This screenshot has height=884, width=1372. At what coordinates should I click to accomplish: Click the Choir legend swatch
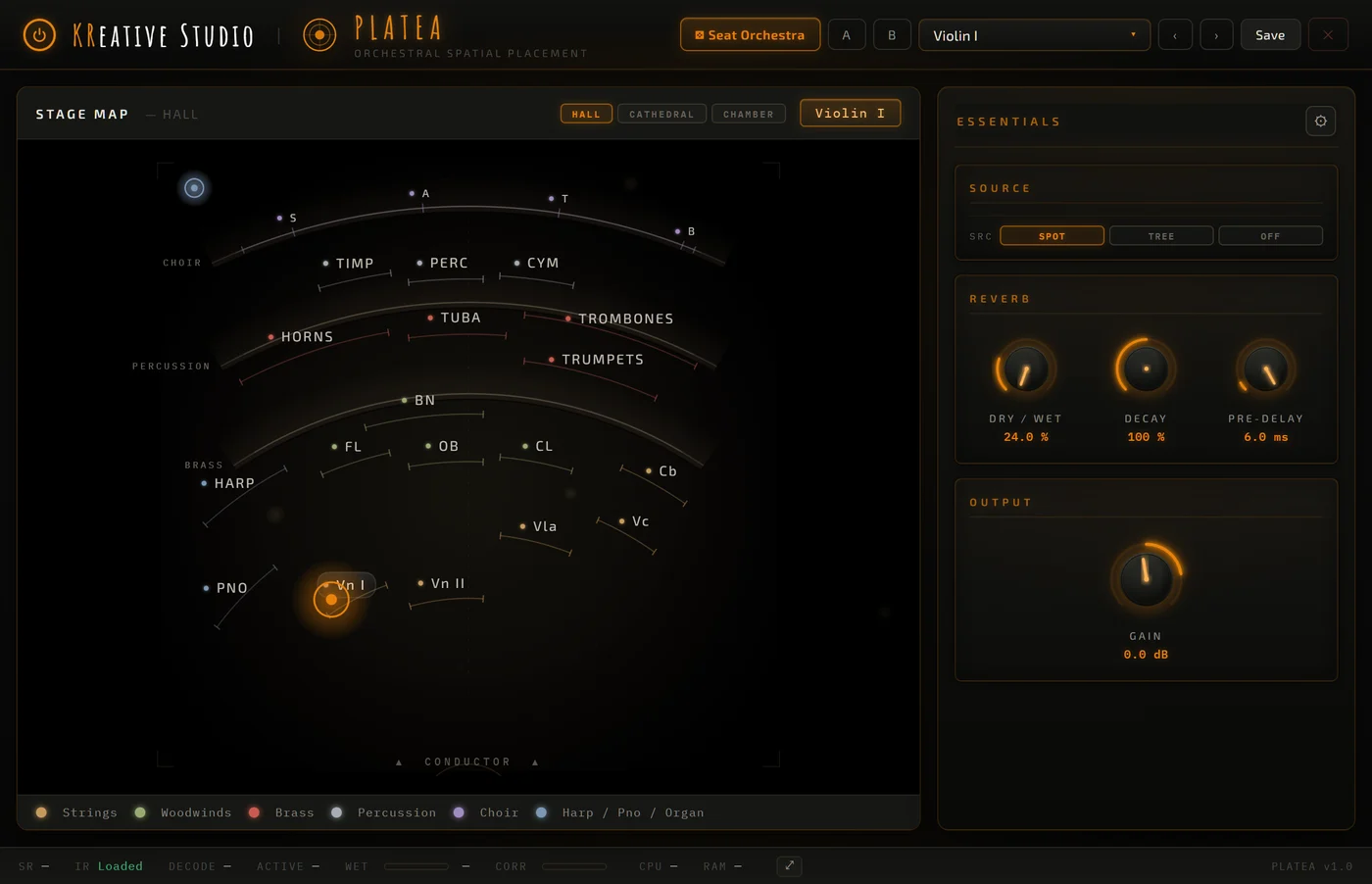459,812
